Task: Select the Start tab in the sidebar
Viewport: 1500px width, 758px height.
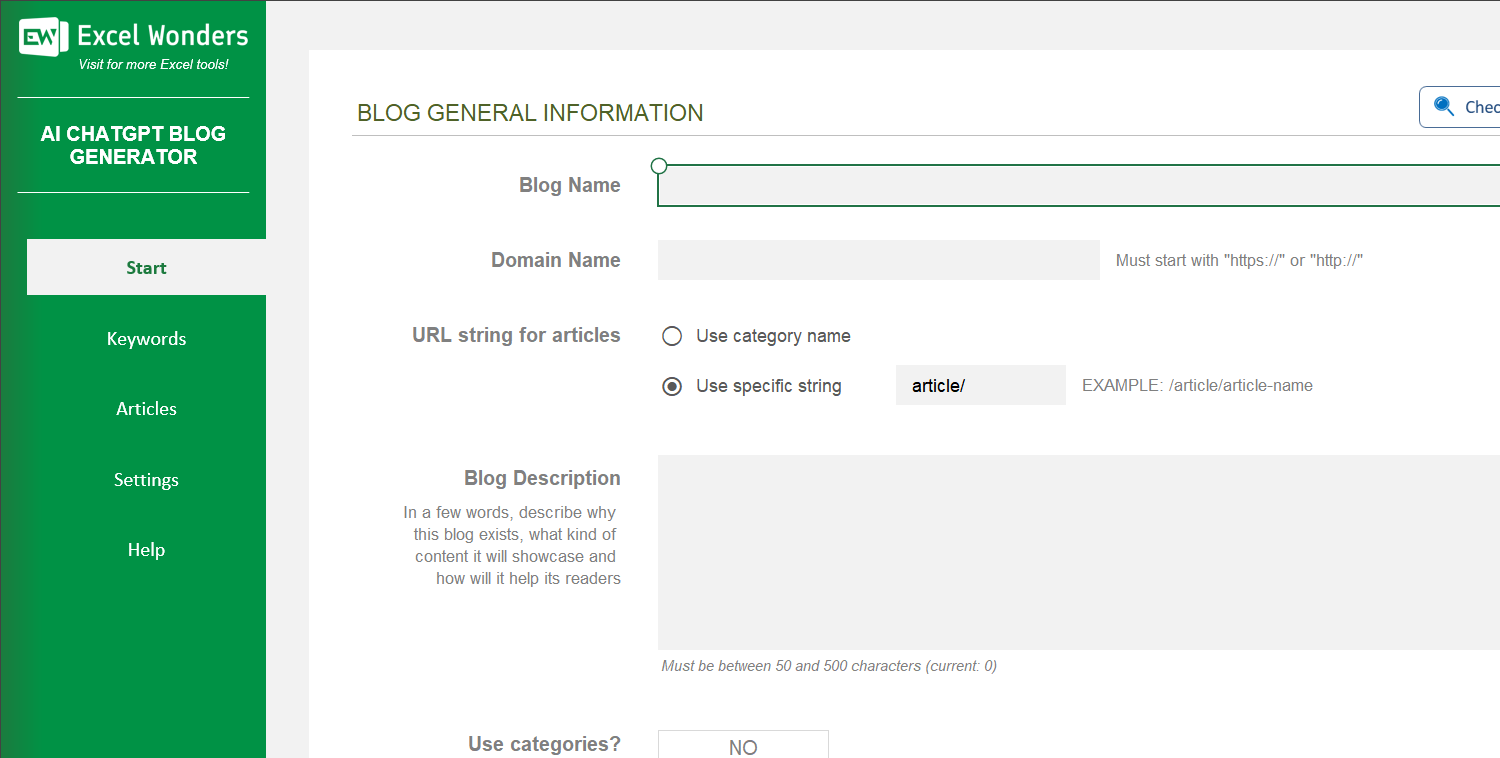Action: 146,267
